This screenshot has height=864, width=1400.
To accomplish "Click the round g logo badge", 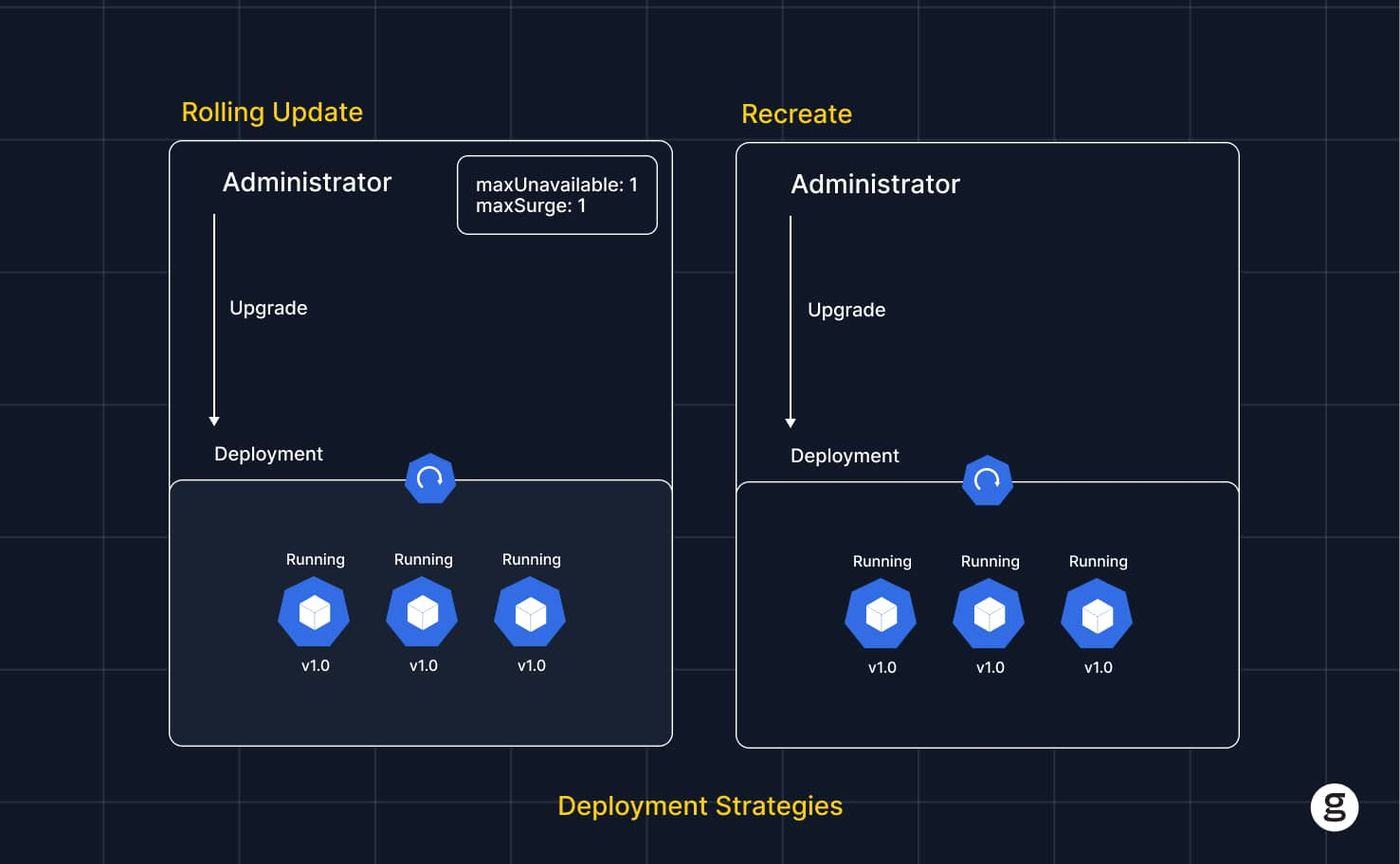I will tap(1335, 807).
